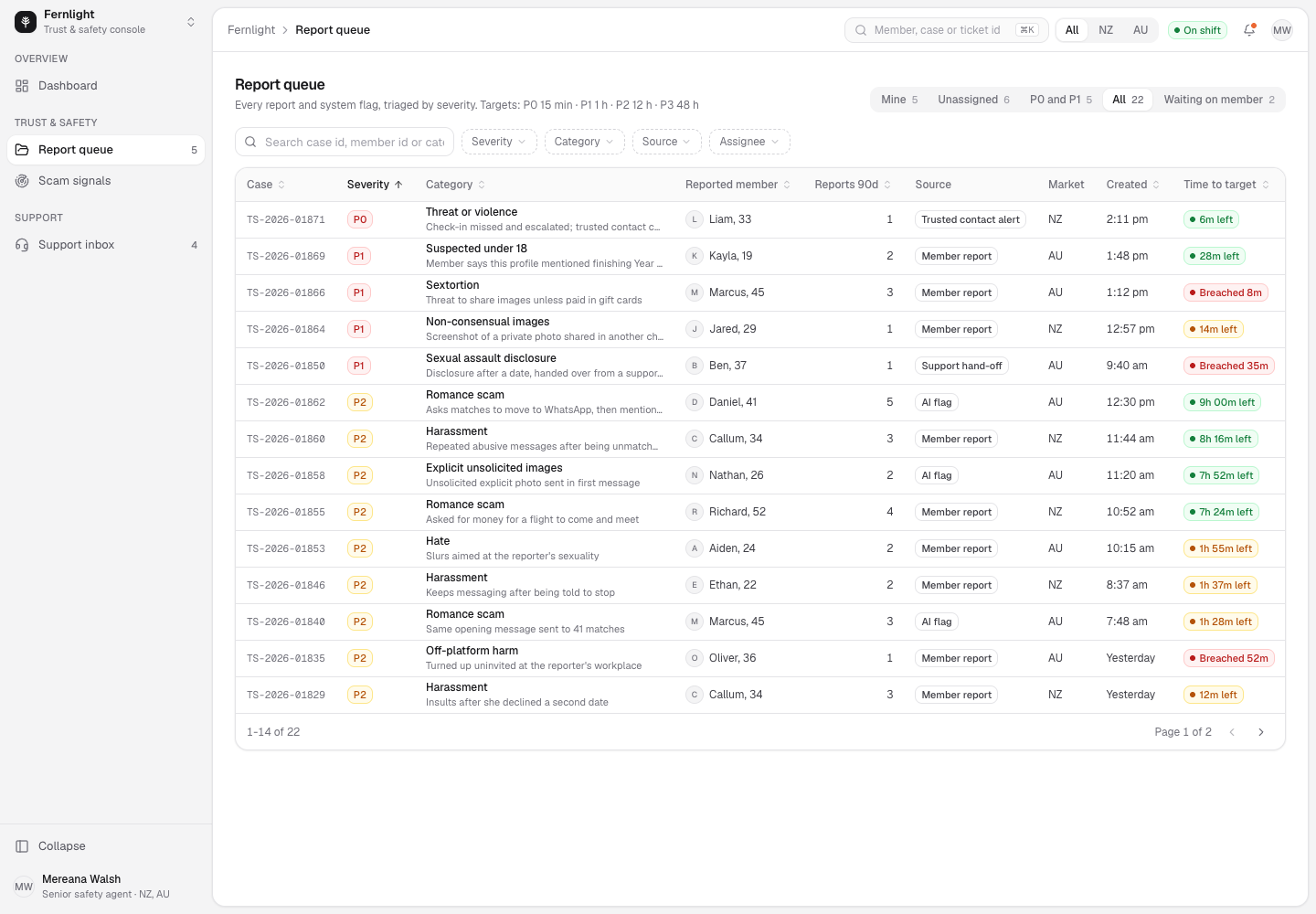Viewport: 1316px width, 914px height.
Task: Open the Severity filter dropdown
Action: click(x=499, y=142)
